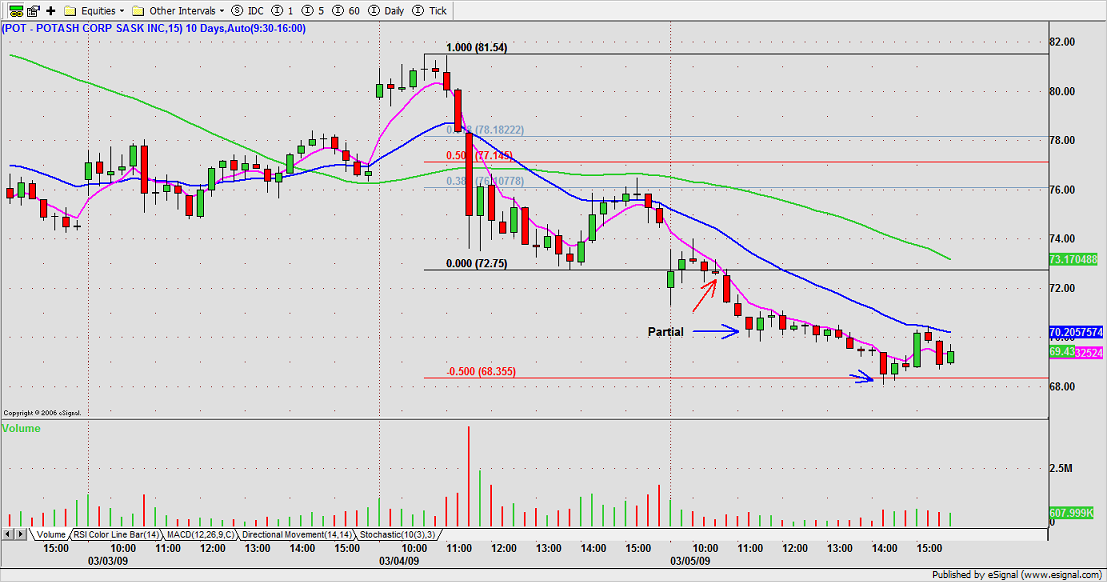Click the 68.00 price axis label
Image resolution: width=1107 pixels, height=582 pixels.
click(1063, 386)
